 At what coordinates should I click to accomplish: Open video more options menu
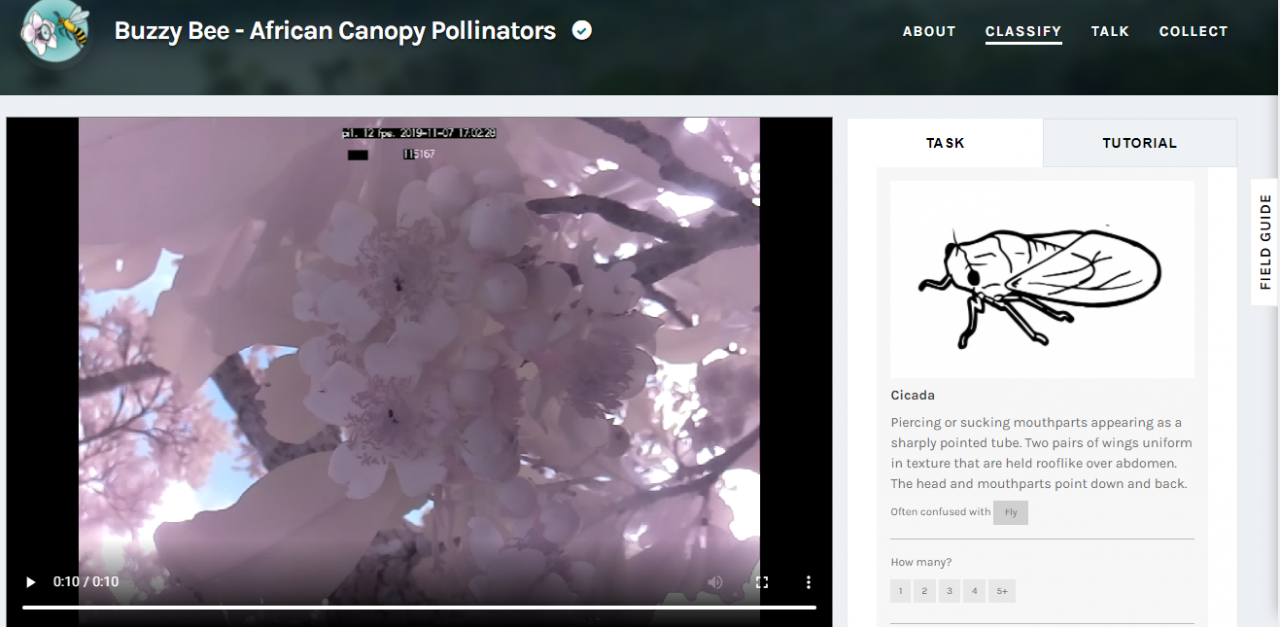coord(808,582)
